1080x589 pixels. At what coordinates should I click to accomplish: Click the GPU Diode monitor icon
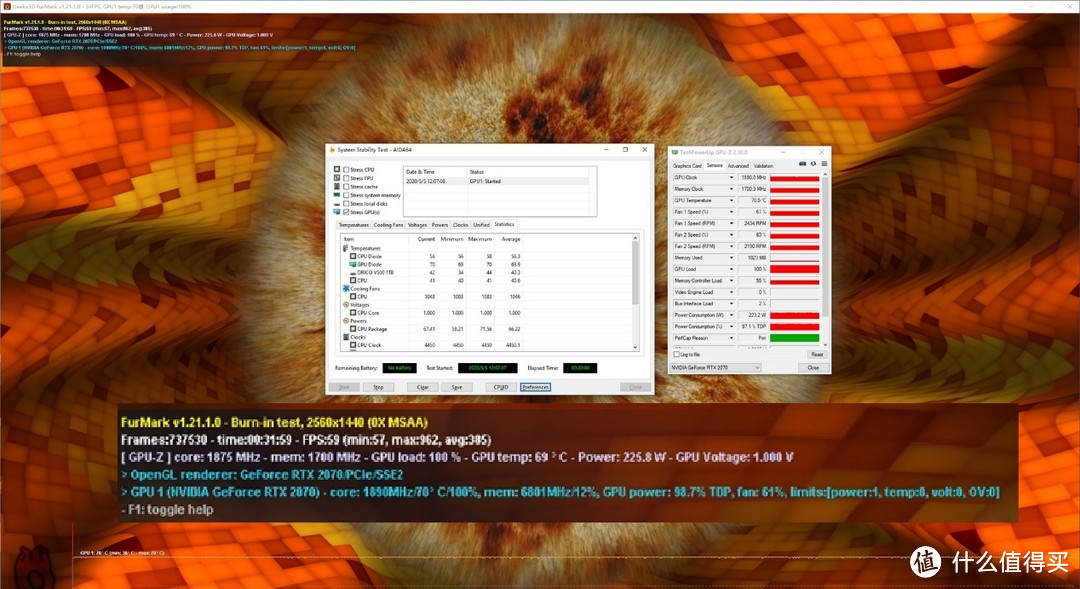pyautogui.click(x=353, y=265)
